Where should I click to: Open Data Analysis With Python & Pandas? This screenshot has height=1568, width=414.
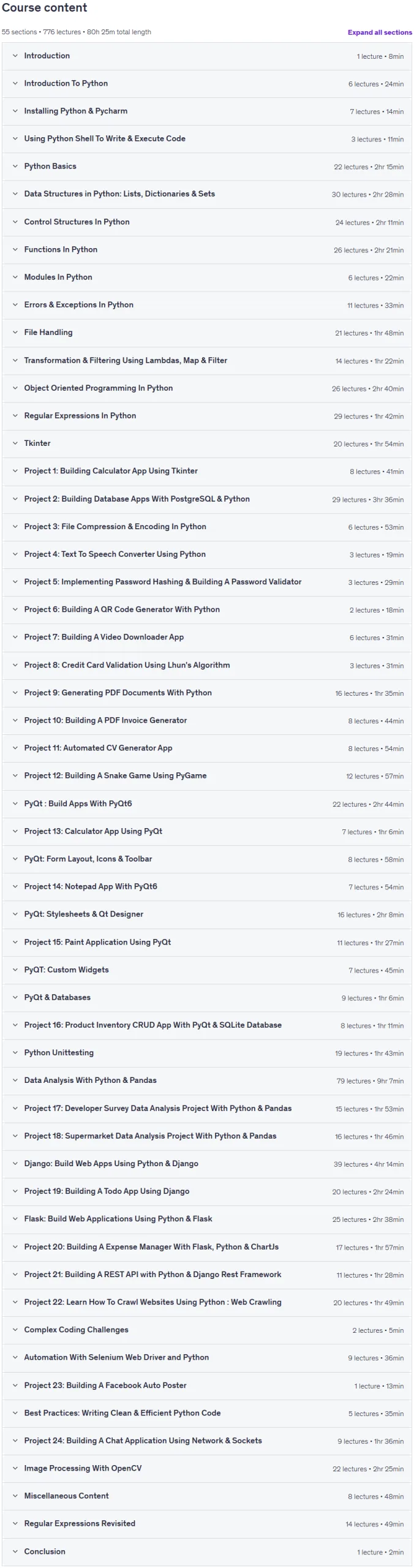point(207,1080)
